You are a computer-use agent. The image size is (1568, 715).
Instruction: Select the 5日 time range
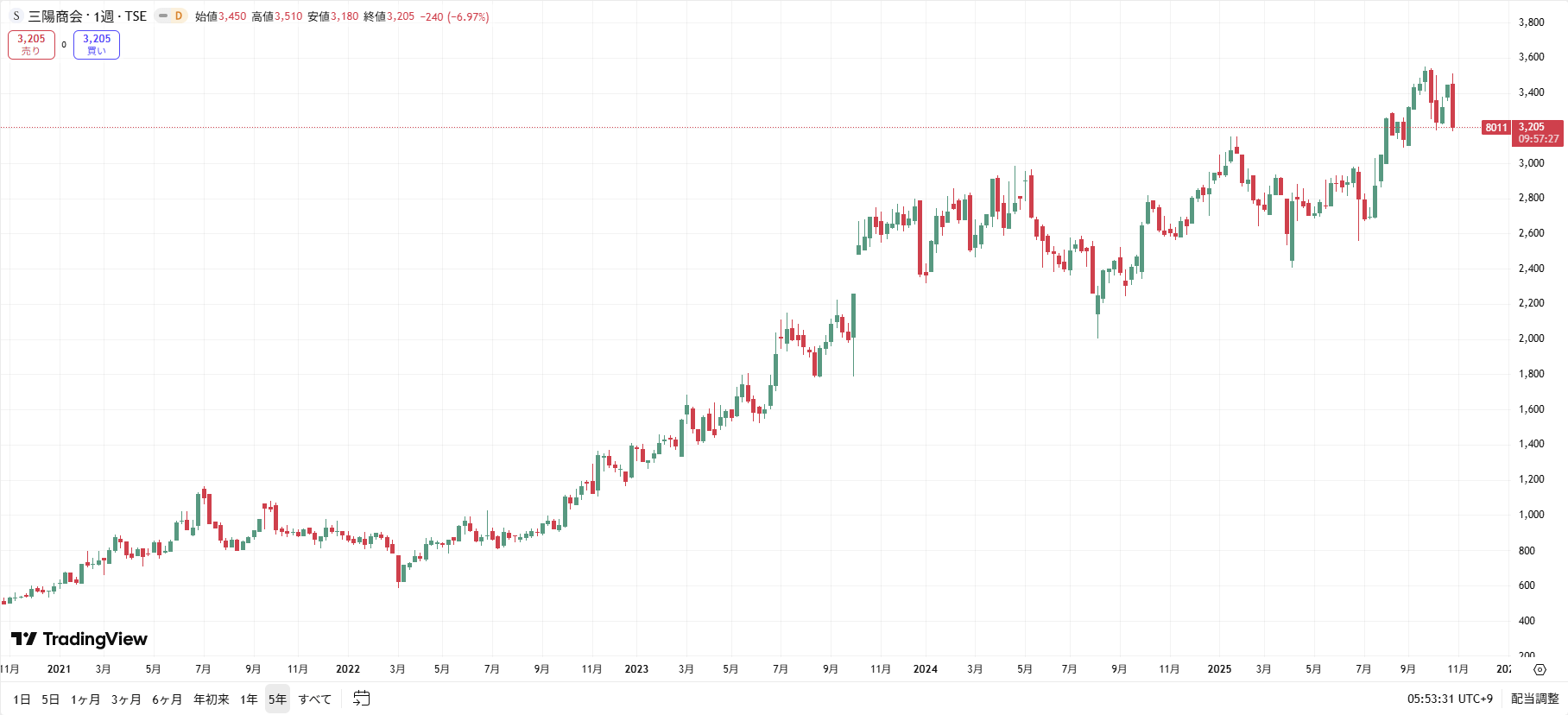point(51,699)
